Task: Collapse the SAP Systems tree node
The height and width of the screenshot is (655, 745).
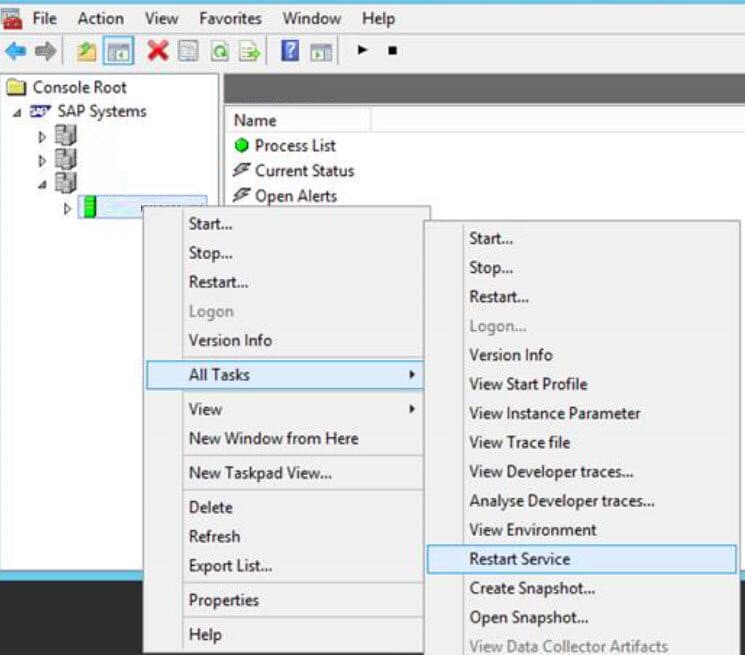Action: click(16, 112)
